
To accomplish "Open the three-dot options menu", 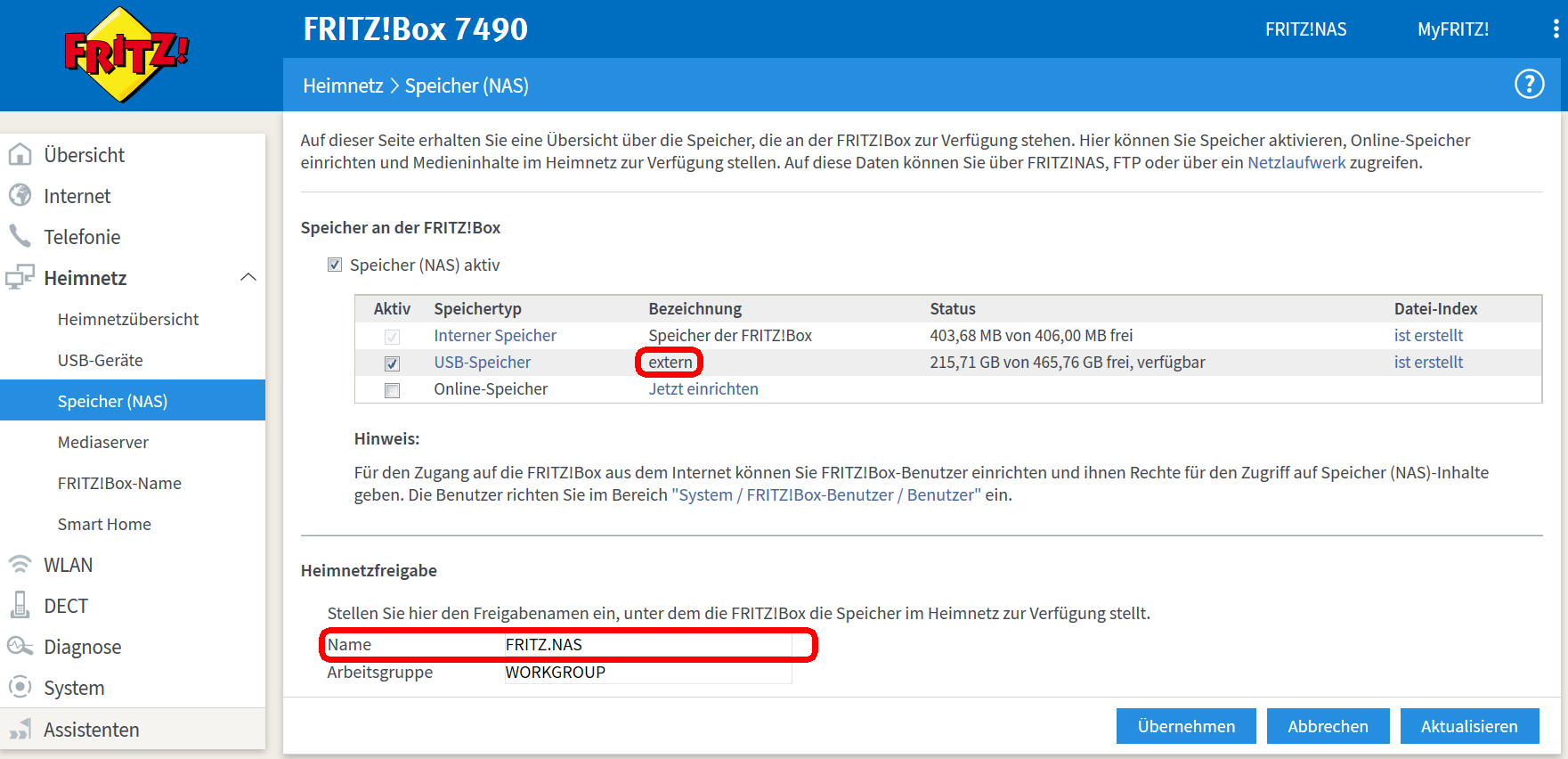I will (1556, 29).
